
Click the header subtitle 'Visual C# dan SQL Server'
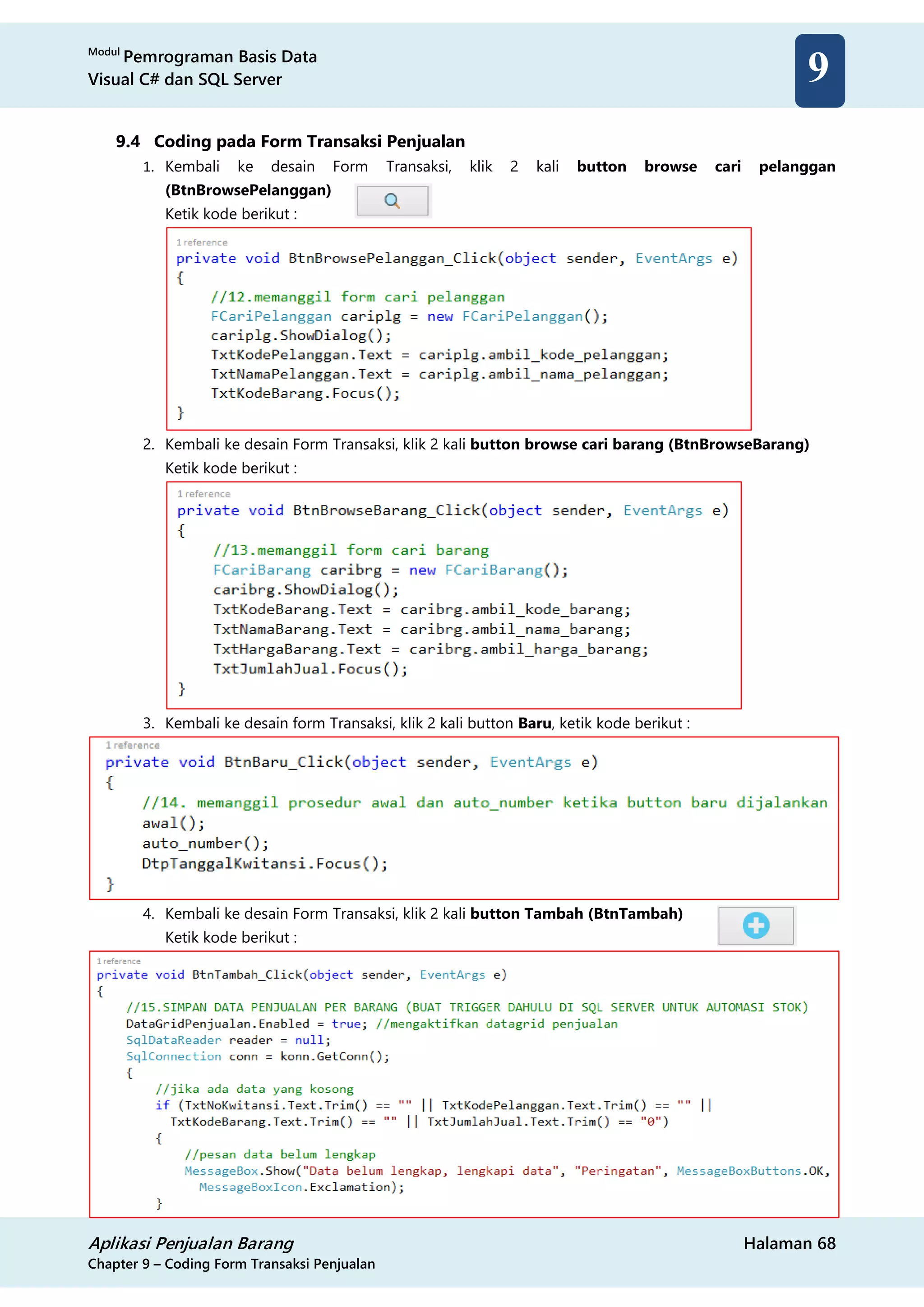(185, 80)
